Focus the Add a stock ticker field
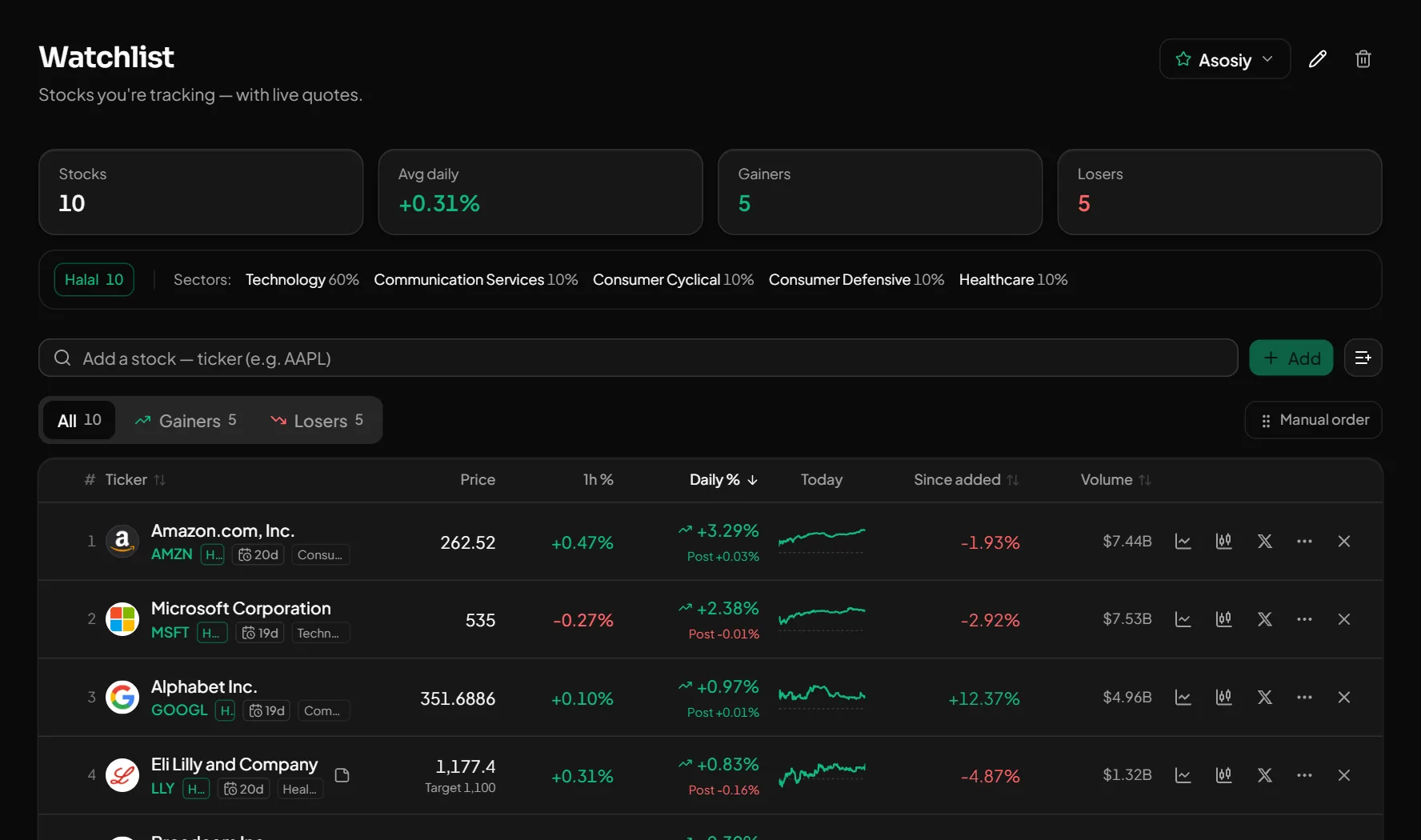1421x840 pixels. click(638, 358)
